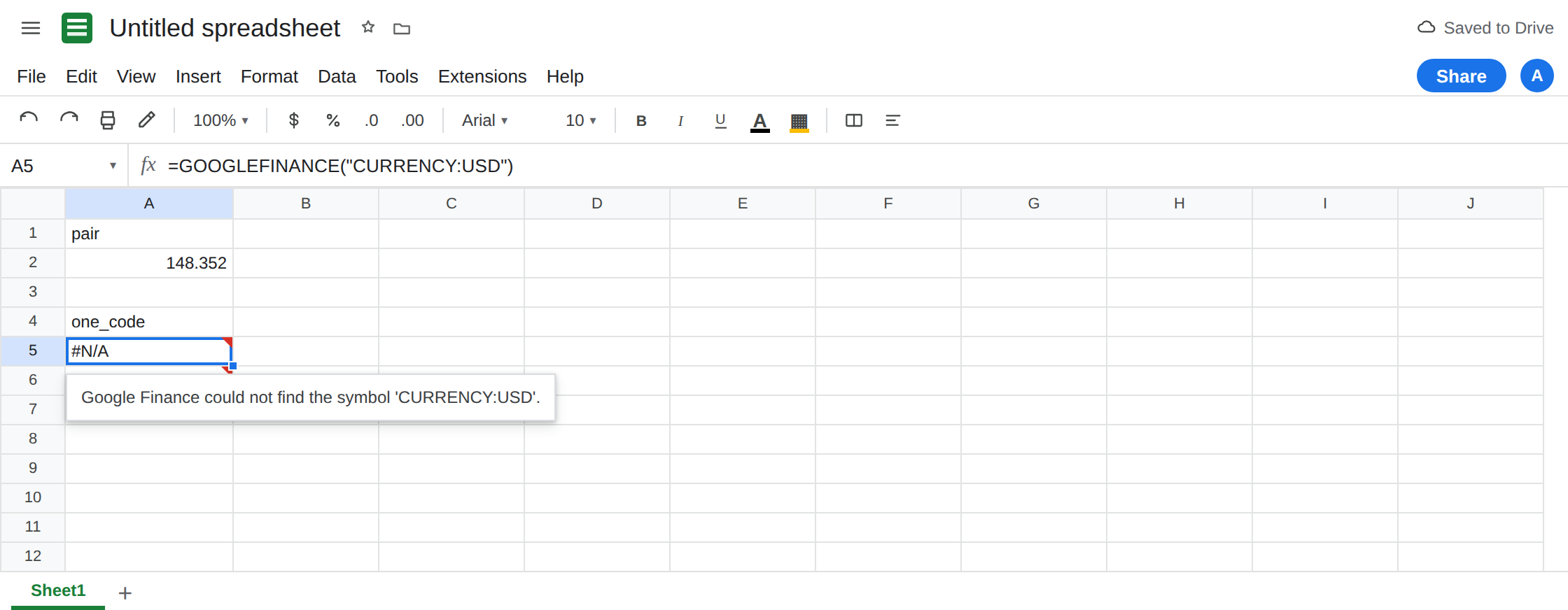
Task: Click the Saved to Drive cloud status
Action: 1485,28
